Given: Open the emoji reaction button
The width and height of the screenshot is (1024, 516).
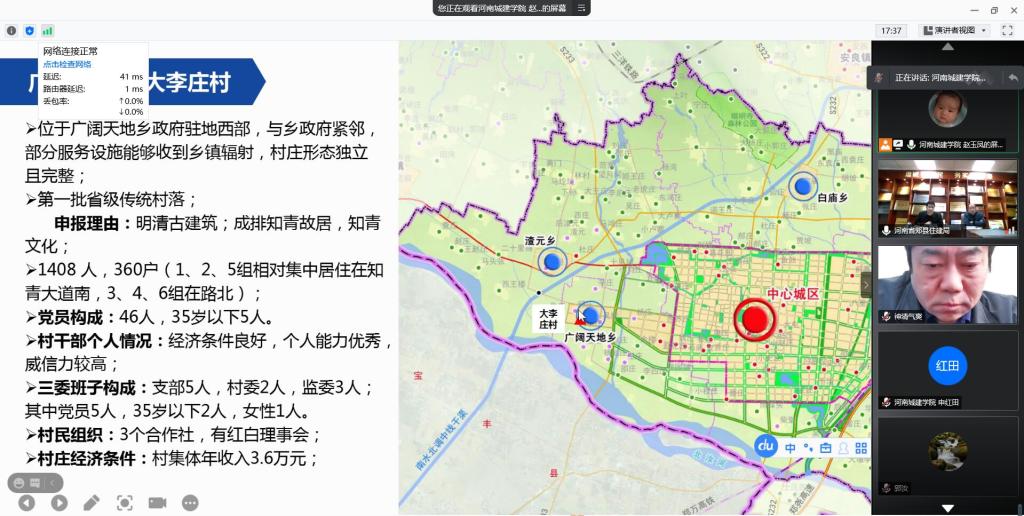Looking at the screenshot, I should coord(20,483).
